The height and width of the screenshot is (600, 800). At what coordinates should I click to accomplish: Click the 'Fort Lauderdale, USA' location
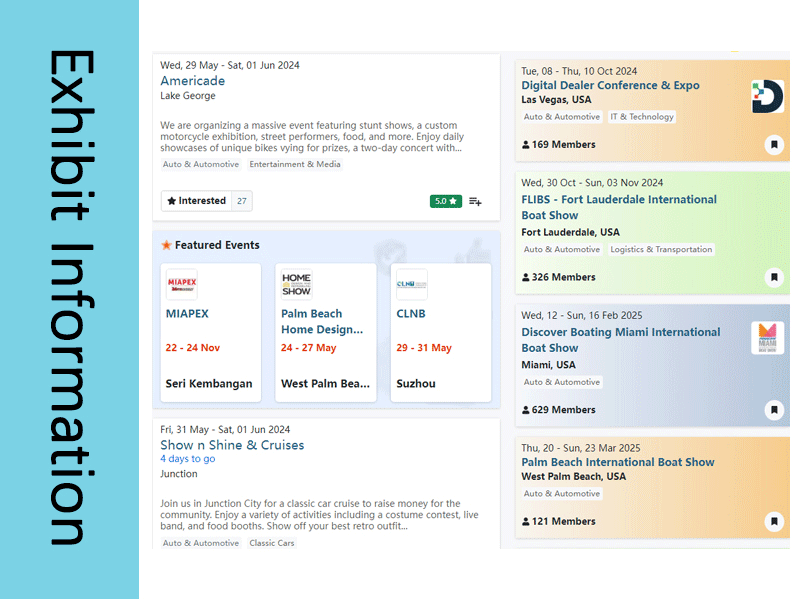[570, 233]
